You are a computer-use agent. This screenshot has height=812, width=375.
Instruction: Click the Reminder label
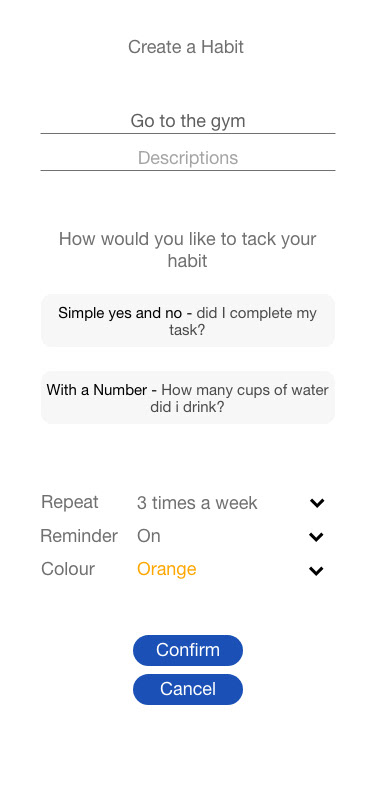click(x=79, y=536)
